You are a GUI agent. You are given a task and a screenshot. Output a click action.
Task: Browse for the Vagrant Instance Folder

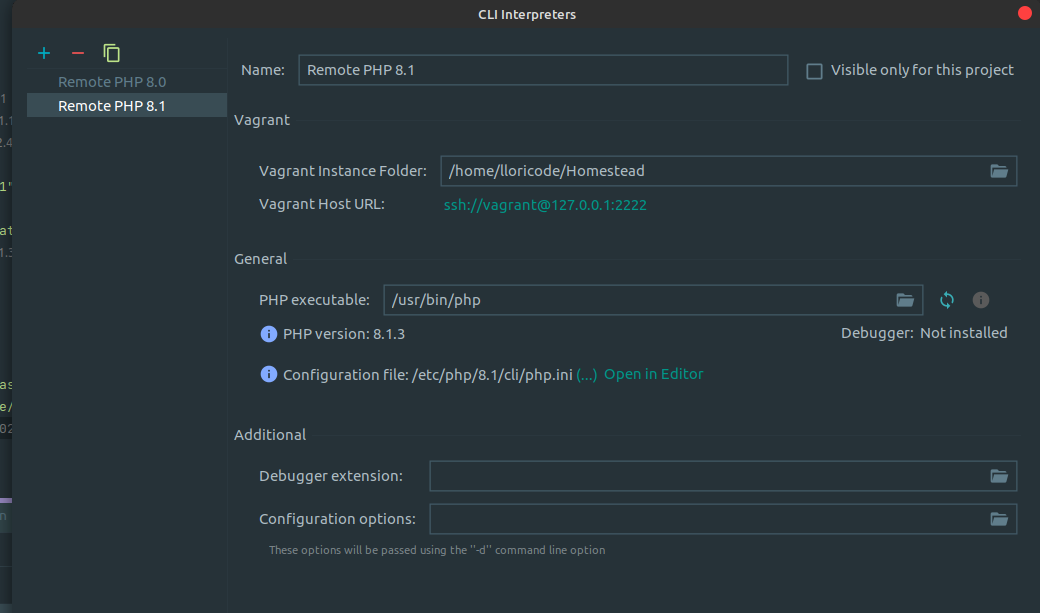(998, 170)
